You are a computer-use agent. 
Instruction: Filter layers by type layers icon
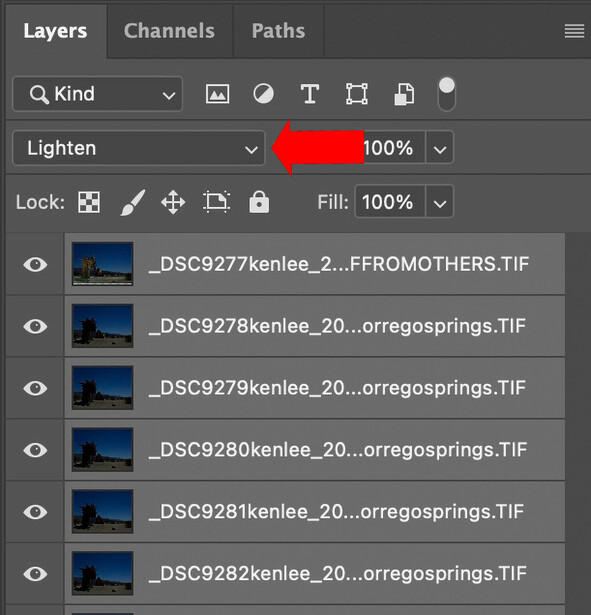click(310, 94)
